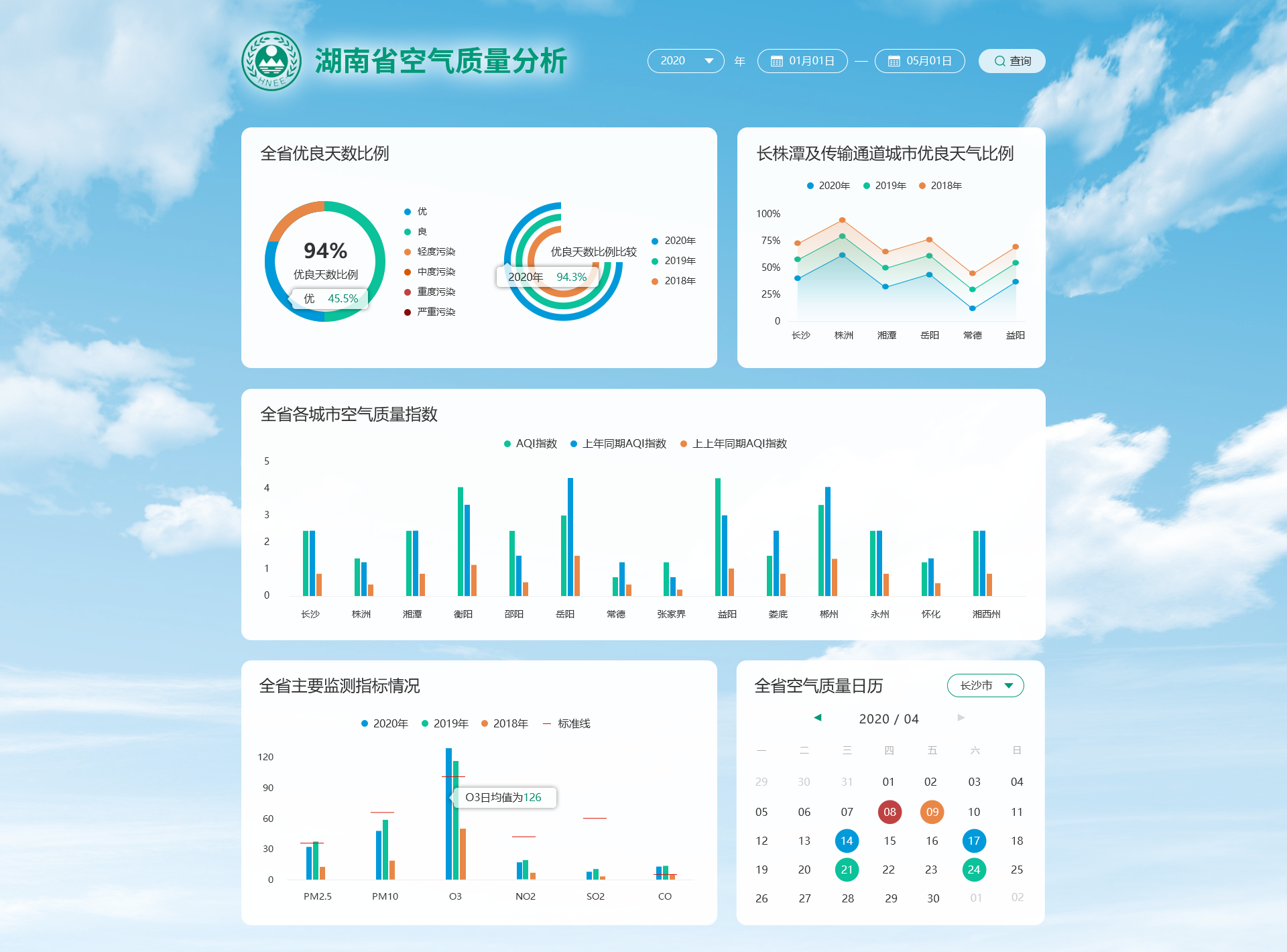The image size is (1287, 952).
Task: Open the end date picker 05月01日
Action: pos(920,61)
